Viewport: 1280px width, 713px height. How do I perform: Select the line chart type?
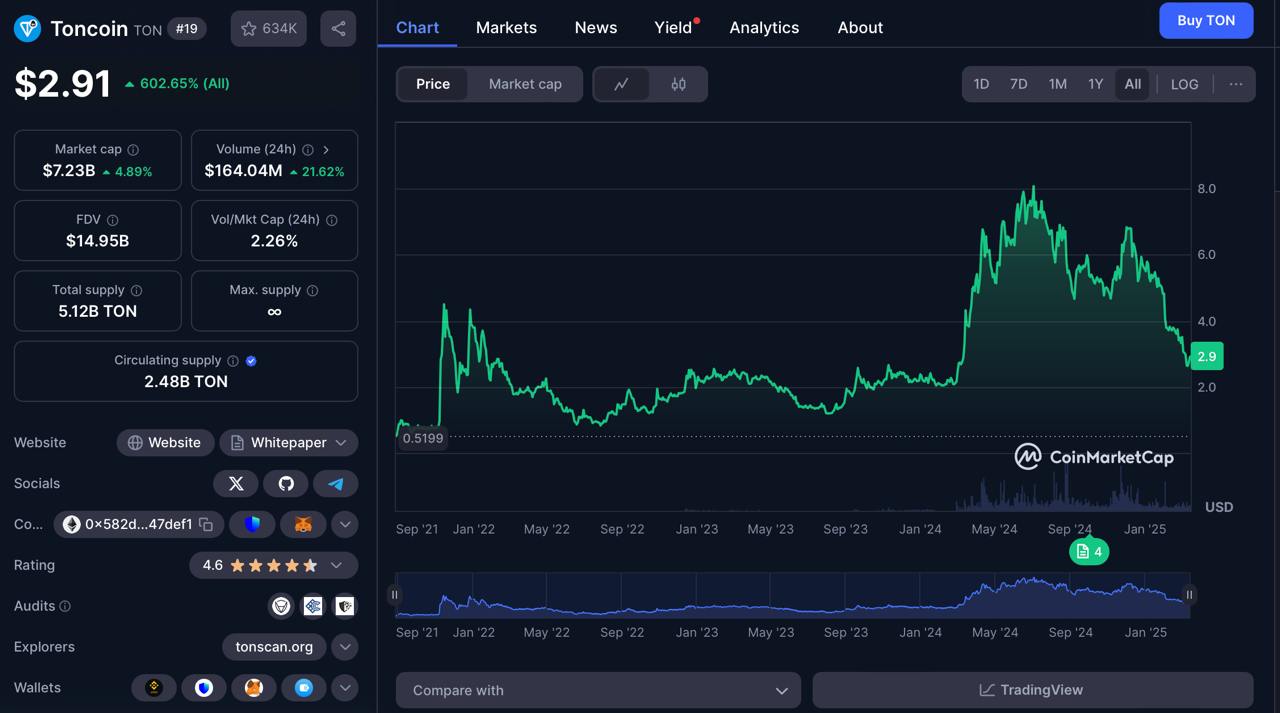click(621, 84)
